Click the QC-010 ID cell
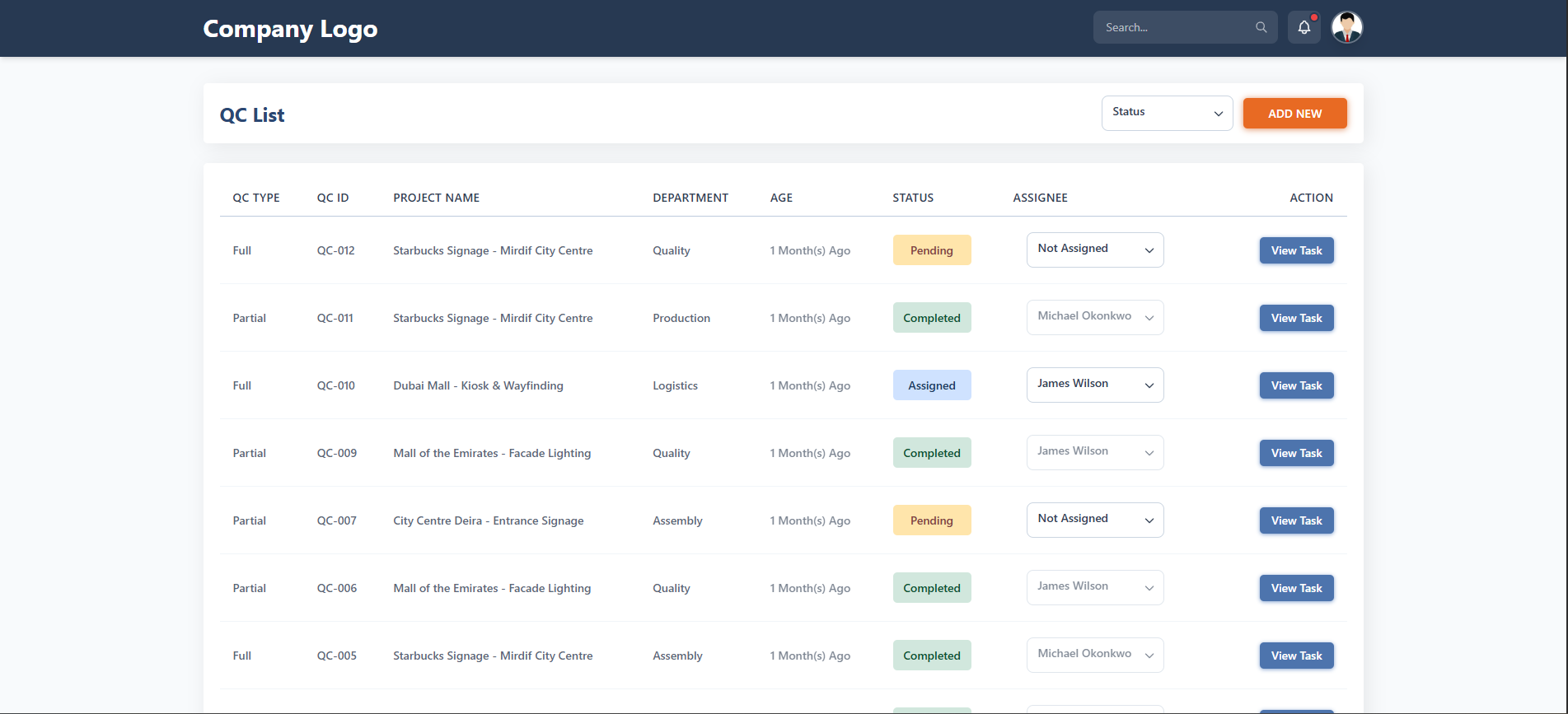Image resolution: width=1568 pixels, height=714 pixels. coord(336,385)
